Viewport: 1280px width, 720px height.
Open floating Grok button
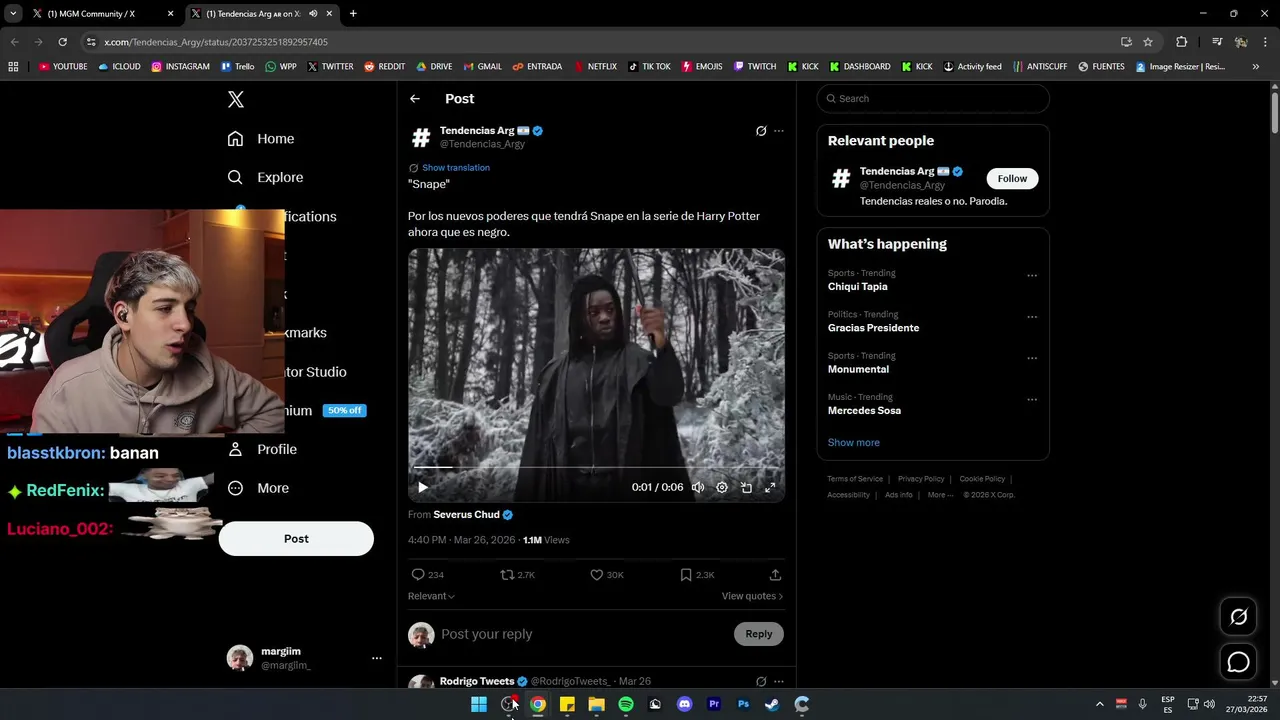click(x=1238, y=617)
